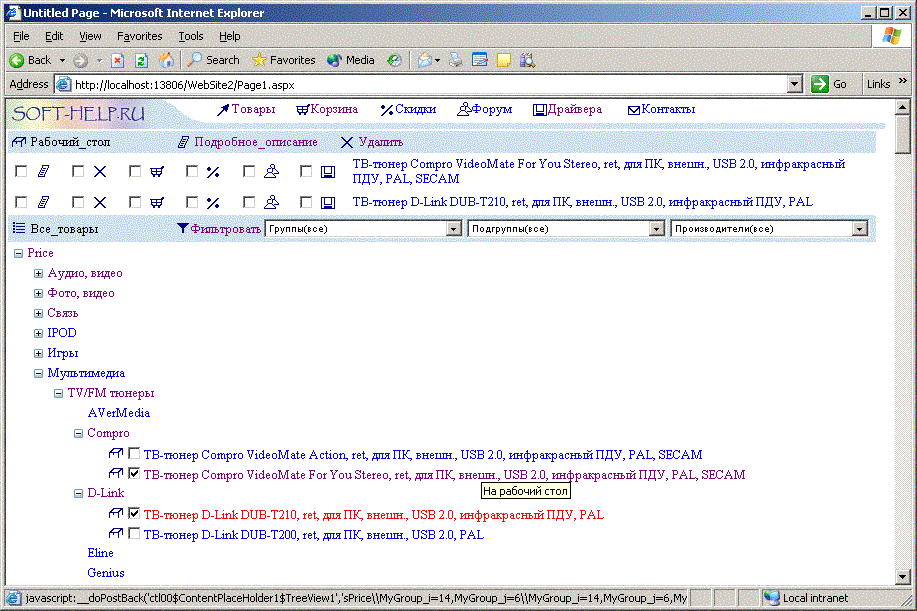Viewport: 917px width, 611px height.
Task: Collapse the TV/FM тюнеры tree node
Action: (x=58, y=393)
